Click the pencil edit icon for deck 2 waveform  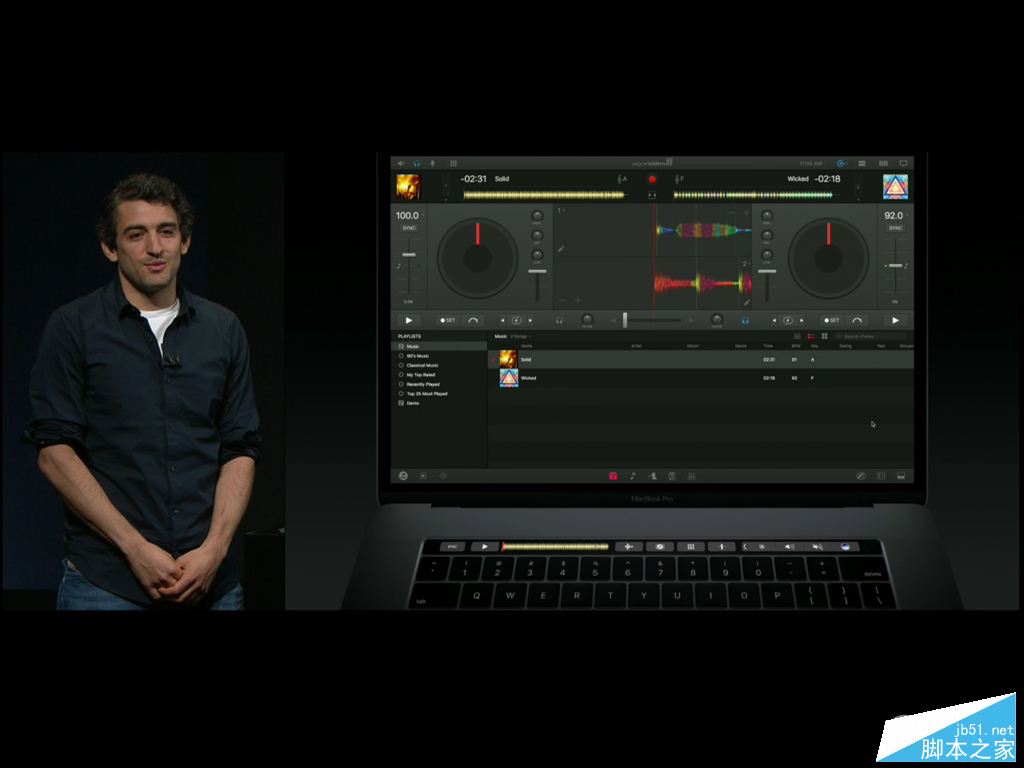(746, 302)
